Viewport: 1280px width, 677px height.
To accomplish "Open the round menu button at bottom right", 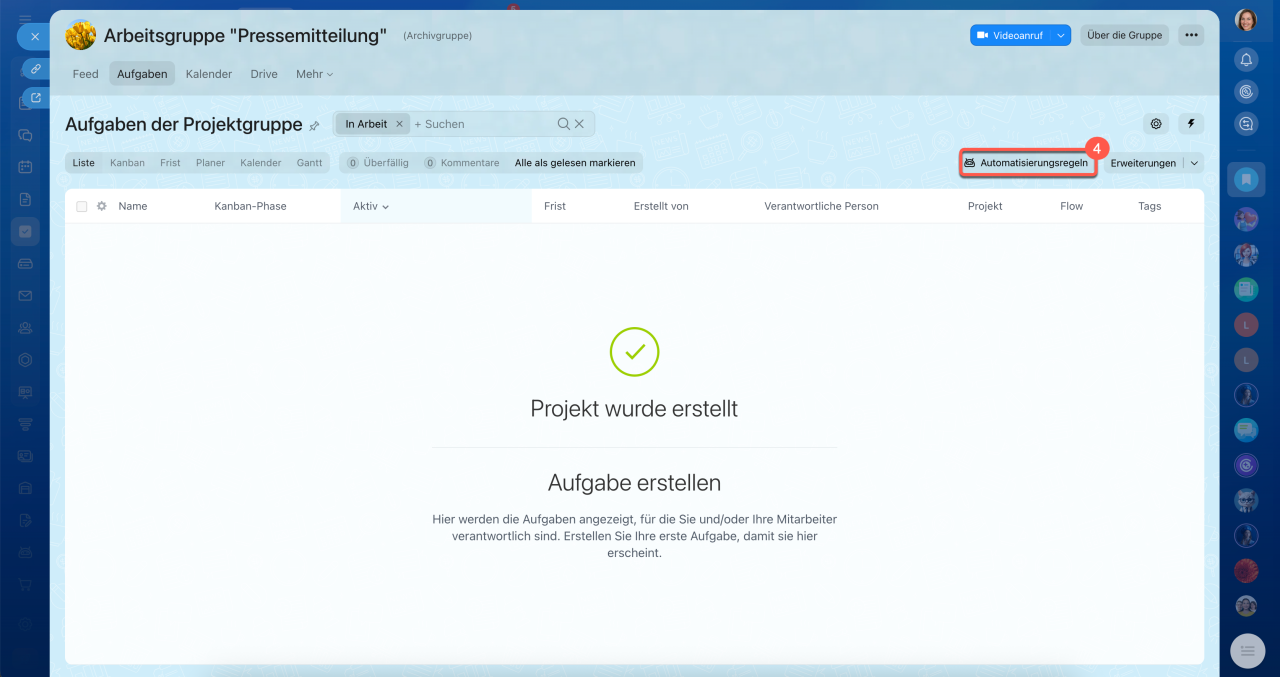I will [1247, 651].
